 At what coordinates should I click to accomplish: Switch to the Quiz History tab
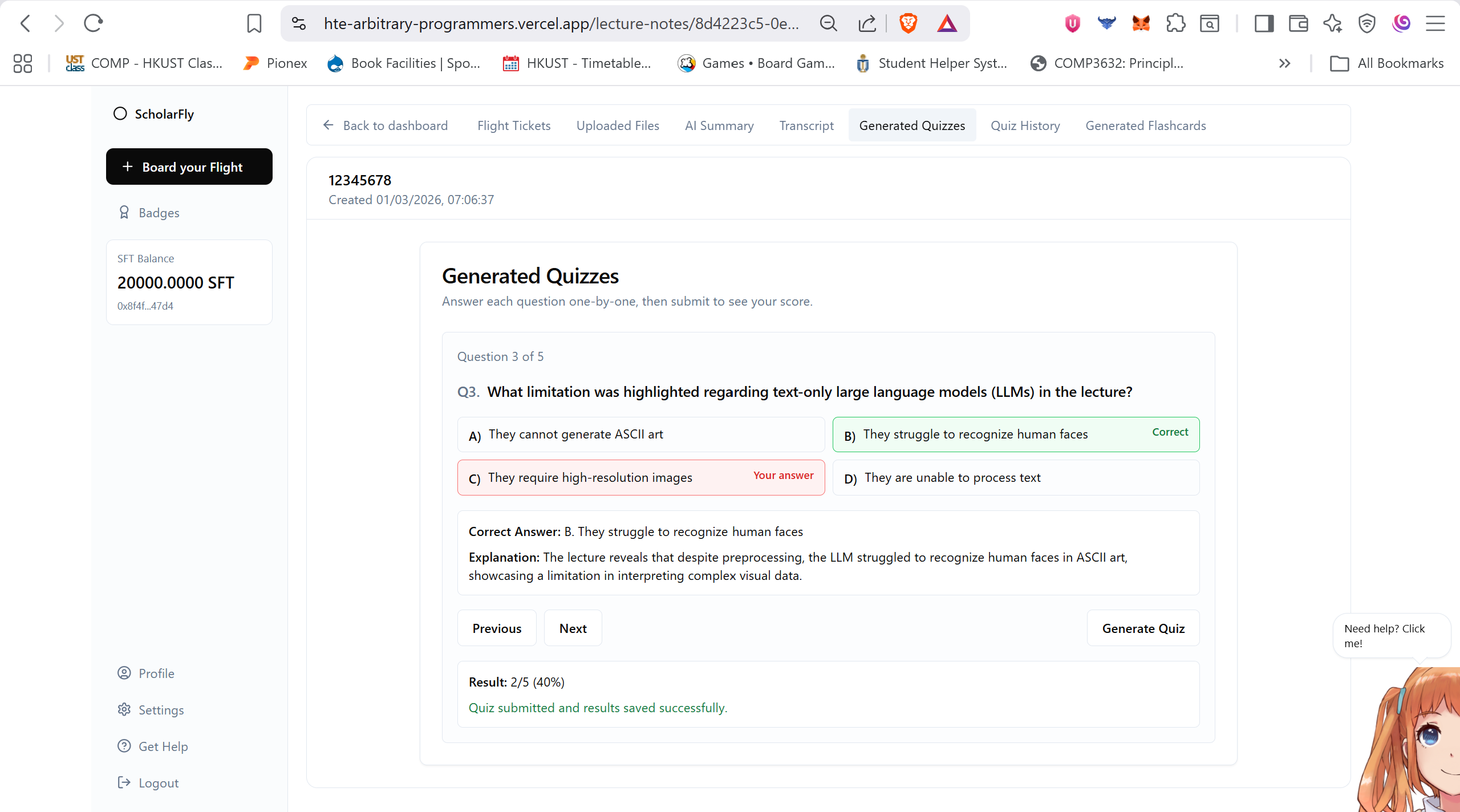click(1025, 125)
